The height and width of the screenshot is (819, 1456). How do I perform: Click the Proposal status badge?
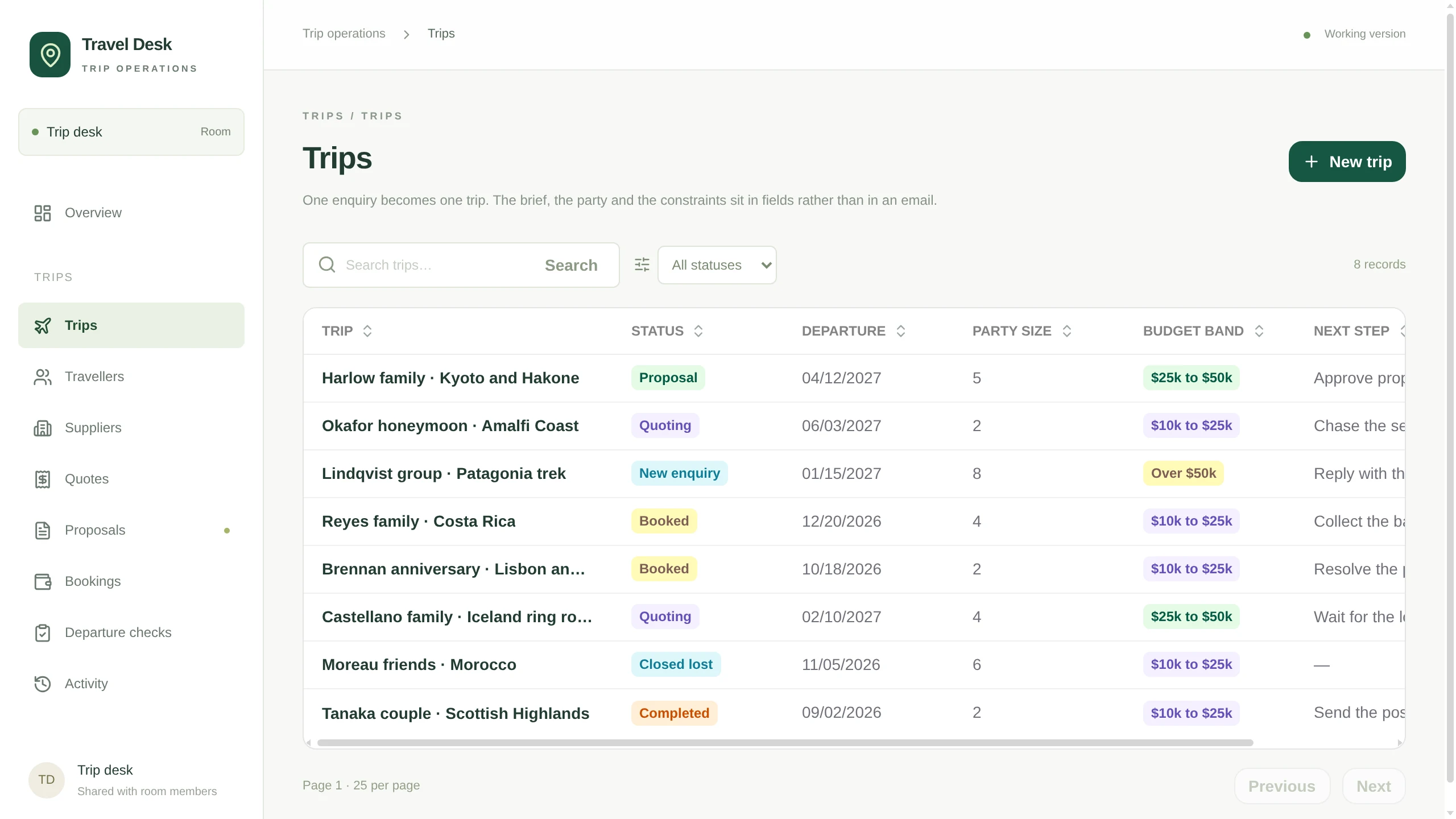668,378
